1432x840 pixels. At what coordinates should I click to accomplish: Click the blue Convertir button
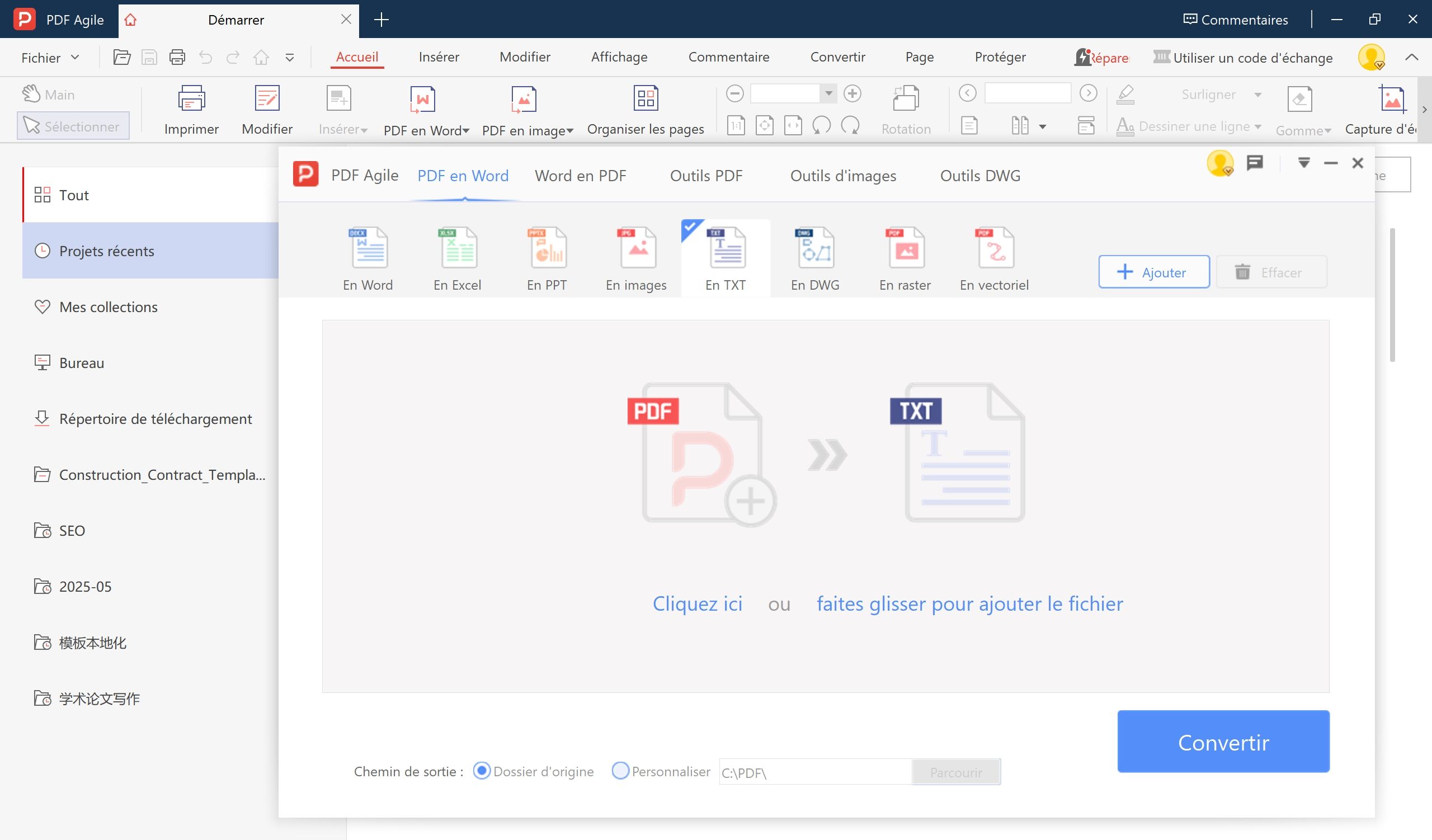(x=1223, y=742)
